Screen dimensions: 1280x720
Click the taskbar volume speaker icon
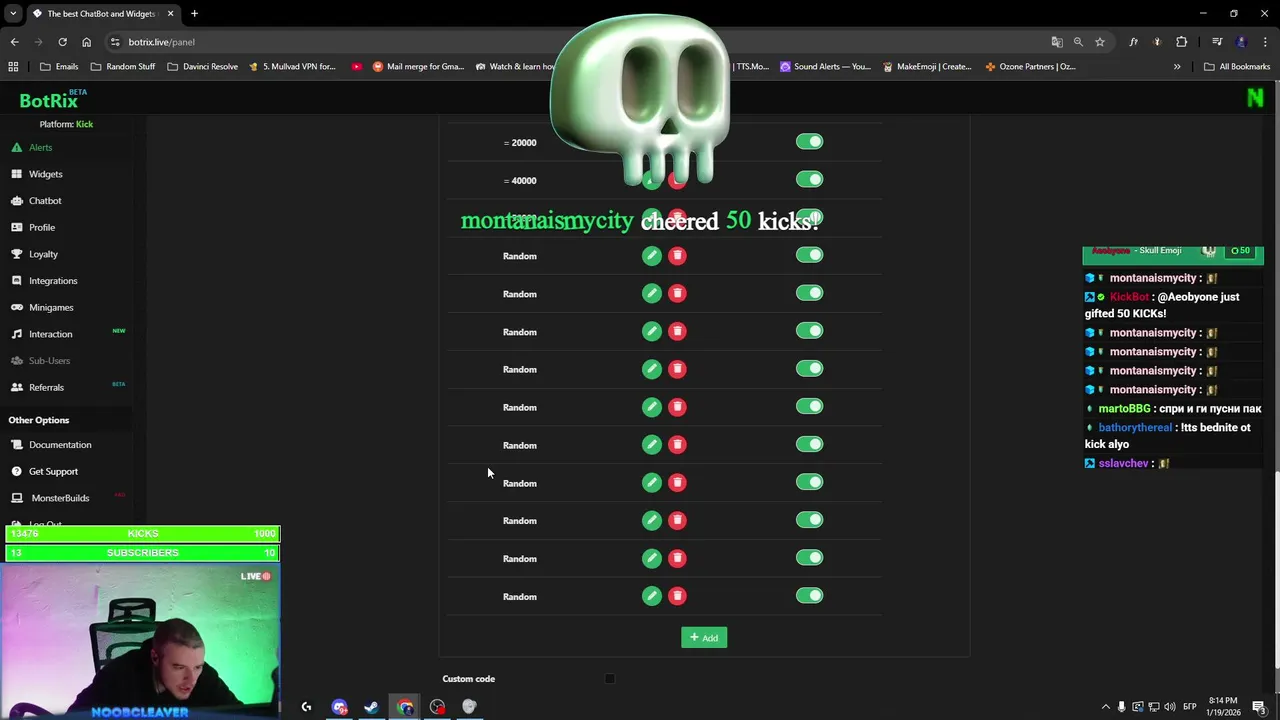[1170, 707]
